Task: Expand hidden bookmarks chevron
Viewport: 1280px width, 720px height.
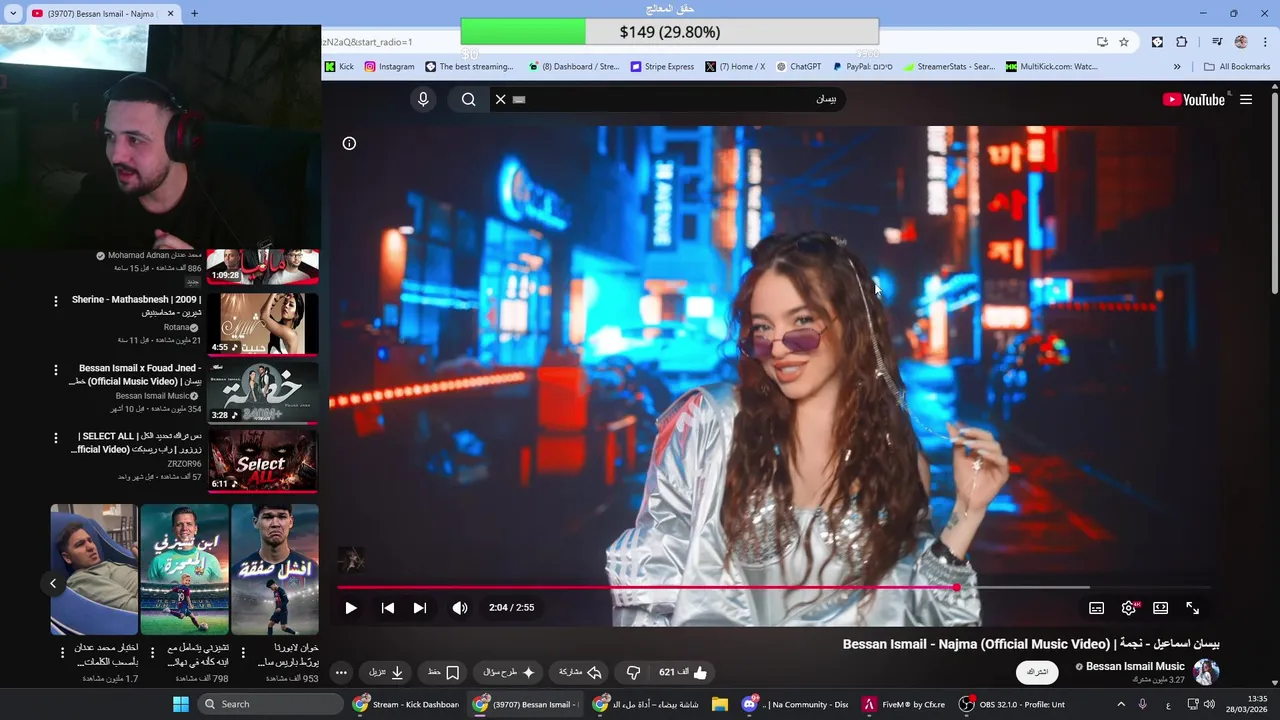Action: tap(1177, 67)
